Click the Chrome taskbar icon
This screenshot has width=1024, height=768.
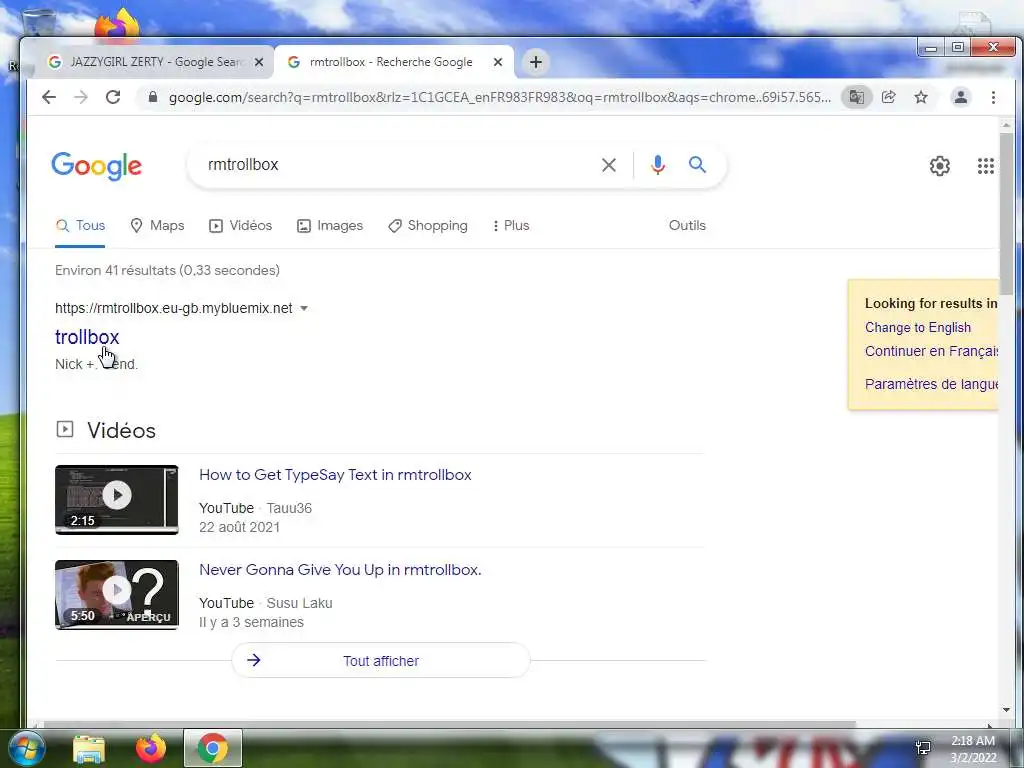pos(213,748)
